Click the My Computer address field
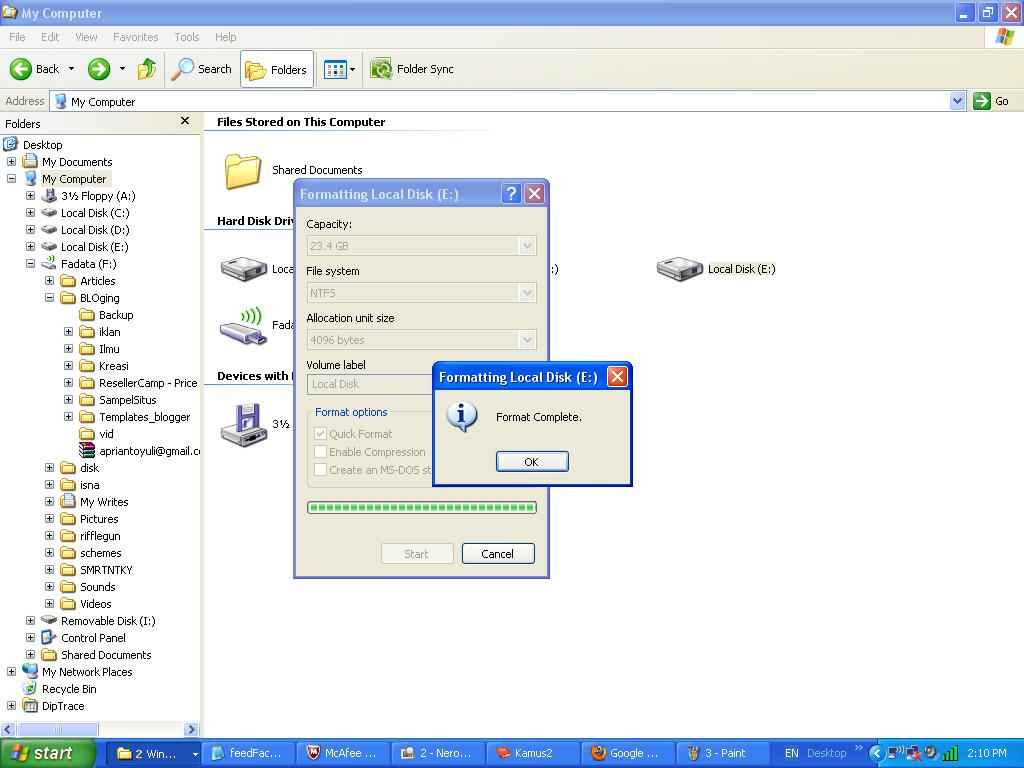 coord(500,101)
